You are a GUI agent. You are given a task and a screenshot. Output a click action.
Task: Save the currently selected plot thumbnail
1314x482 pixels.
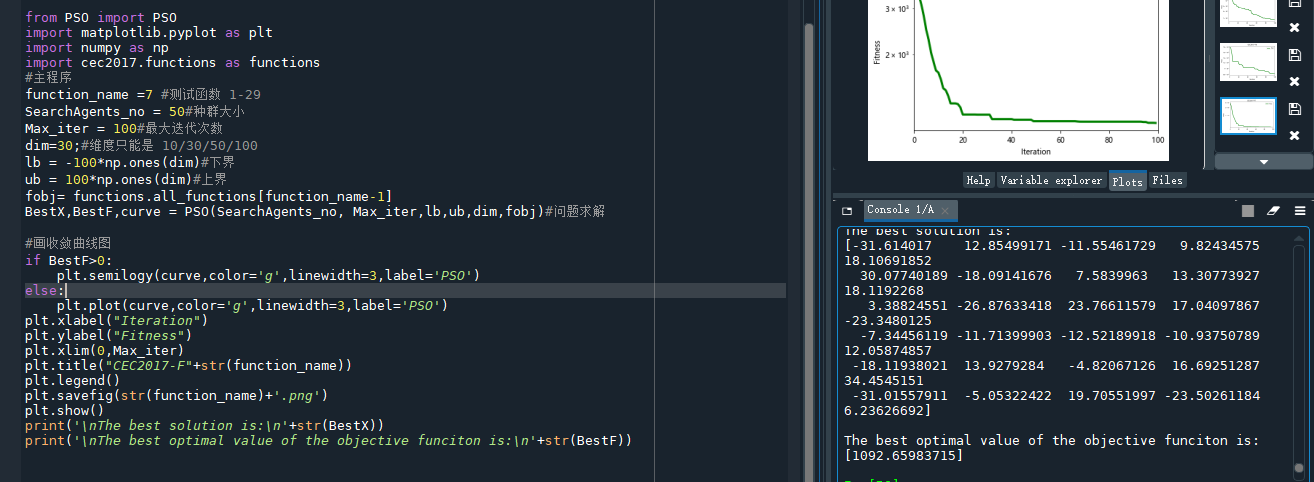(1295, 109)
